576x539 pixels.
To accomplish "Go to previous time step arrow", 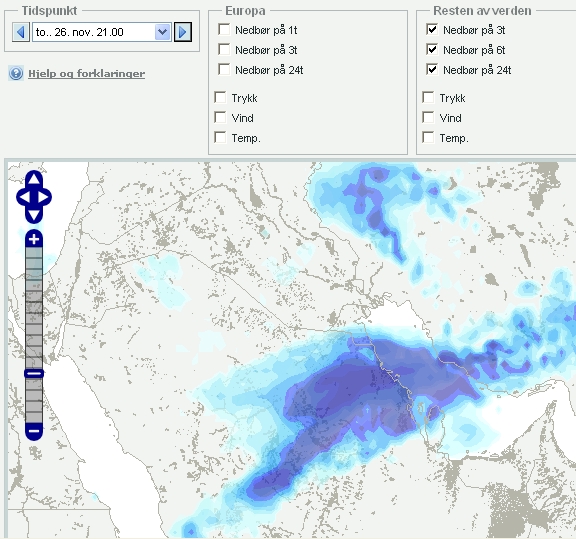I will click(x=21, y=32).
